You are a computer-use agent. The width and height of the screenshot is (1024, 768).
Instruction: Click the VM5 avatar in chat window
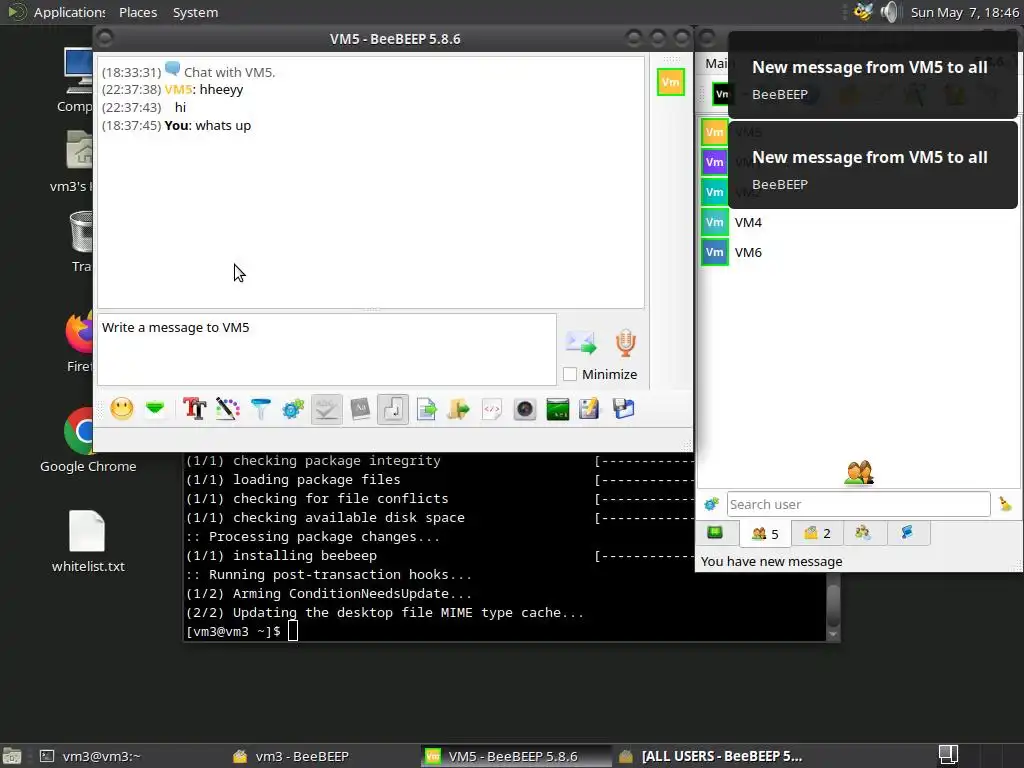click(x=671, y=82)
